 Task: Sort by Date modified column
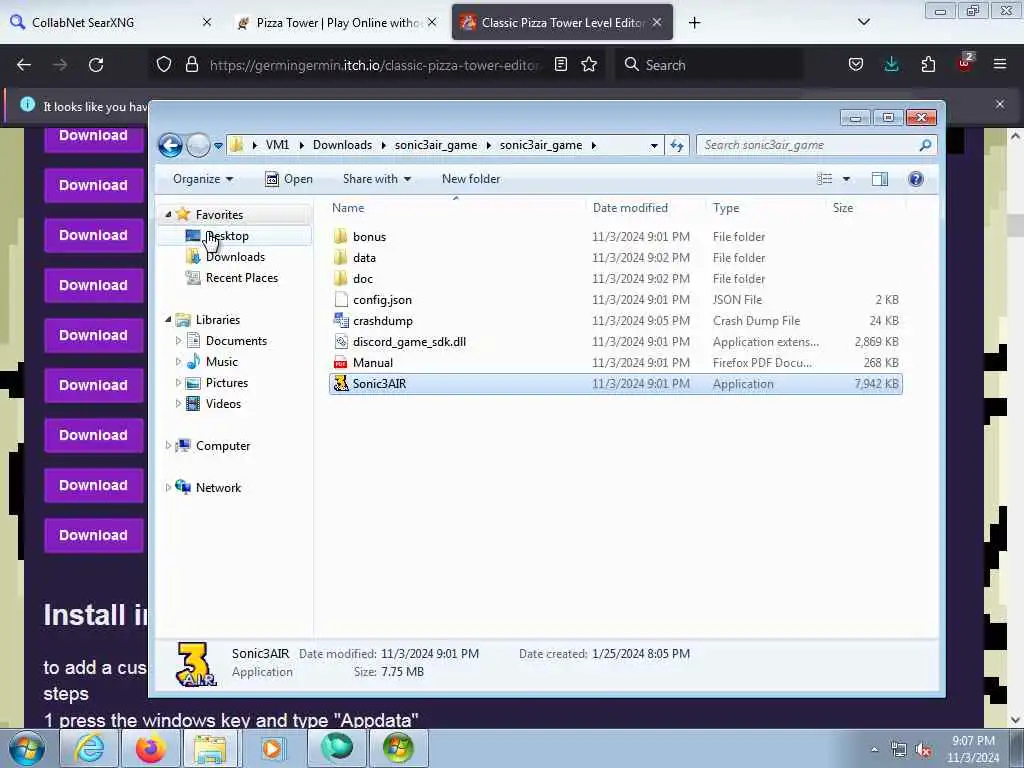pyautogui.click(x=630, y=208)
